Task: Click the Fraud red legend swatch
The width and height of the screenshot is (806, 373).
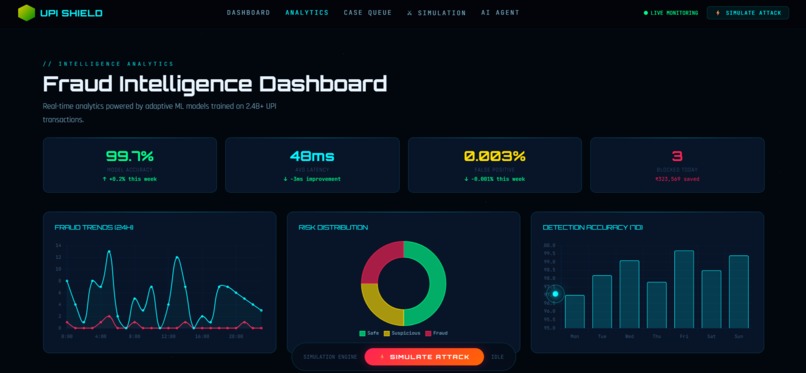Action: coord(429,333)
